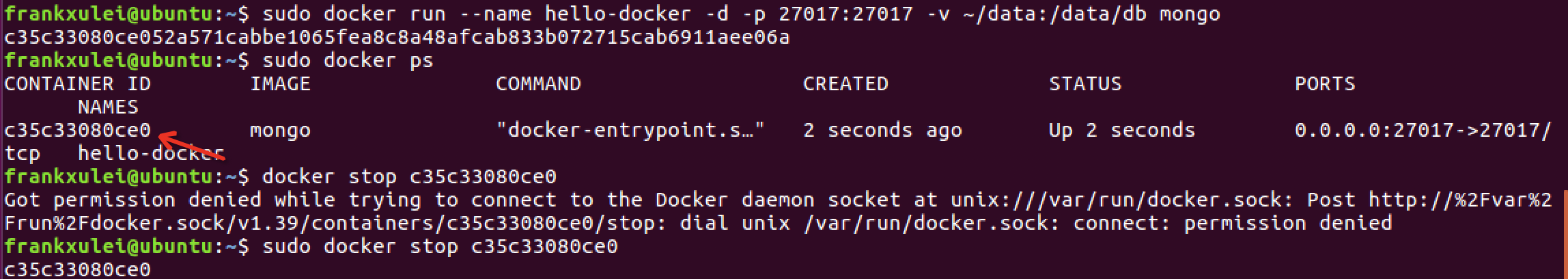This screenshot has width=1568, height=279.
Task: Click the "sudo docker ps" command
Action: [348, 61]
